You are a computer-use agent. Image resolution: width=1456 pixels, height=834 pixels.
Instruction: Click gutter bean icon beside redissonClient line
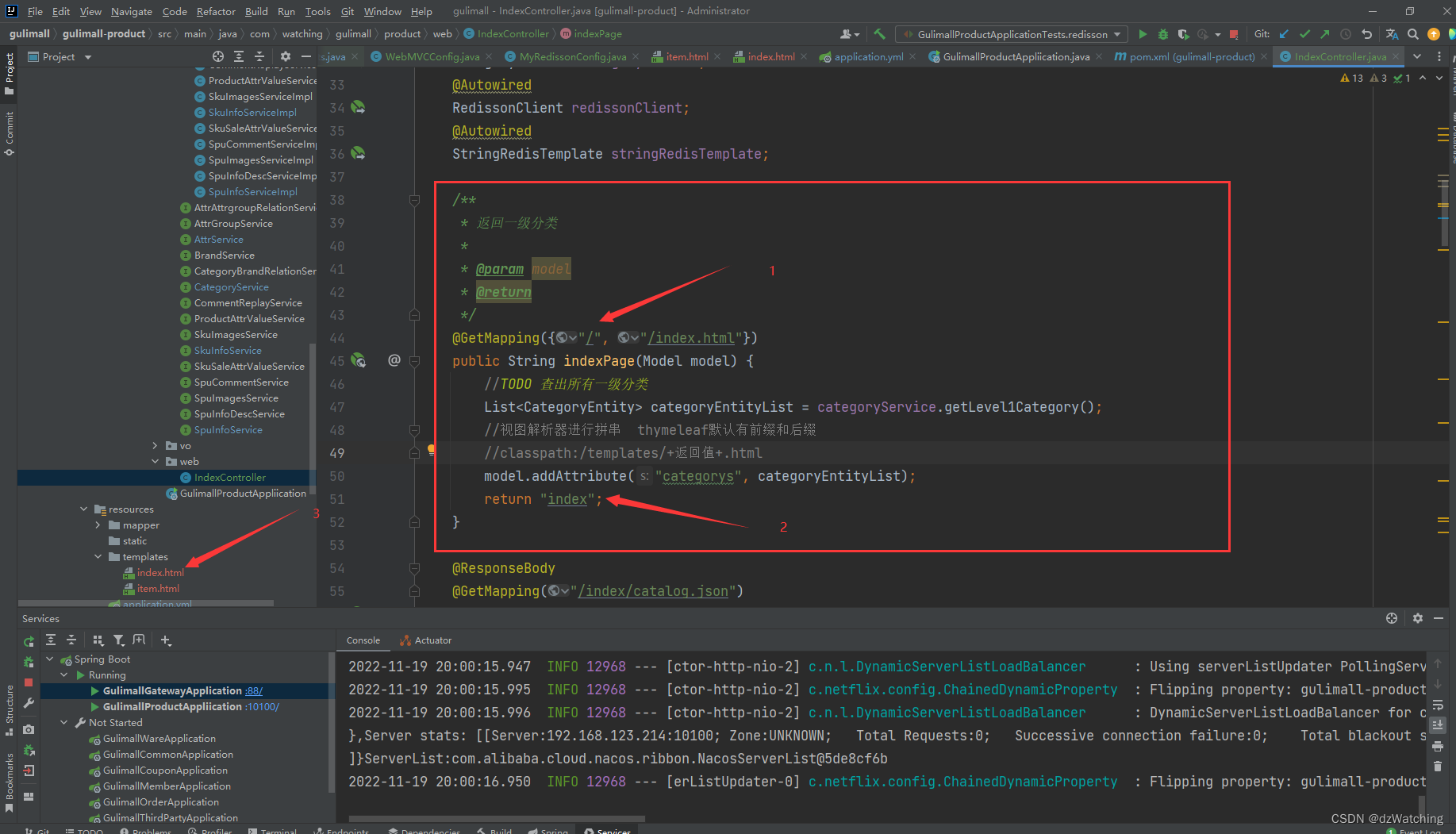(359, 107)
